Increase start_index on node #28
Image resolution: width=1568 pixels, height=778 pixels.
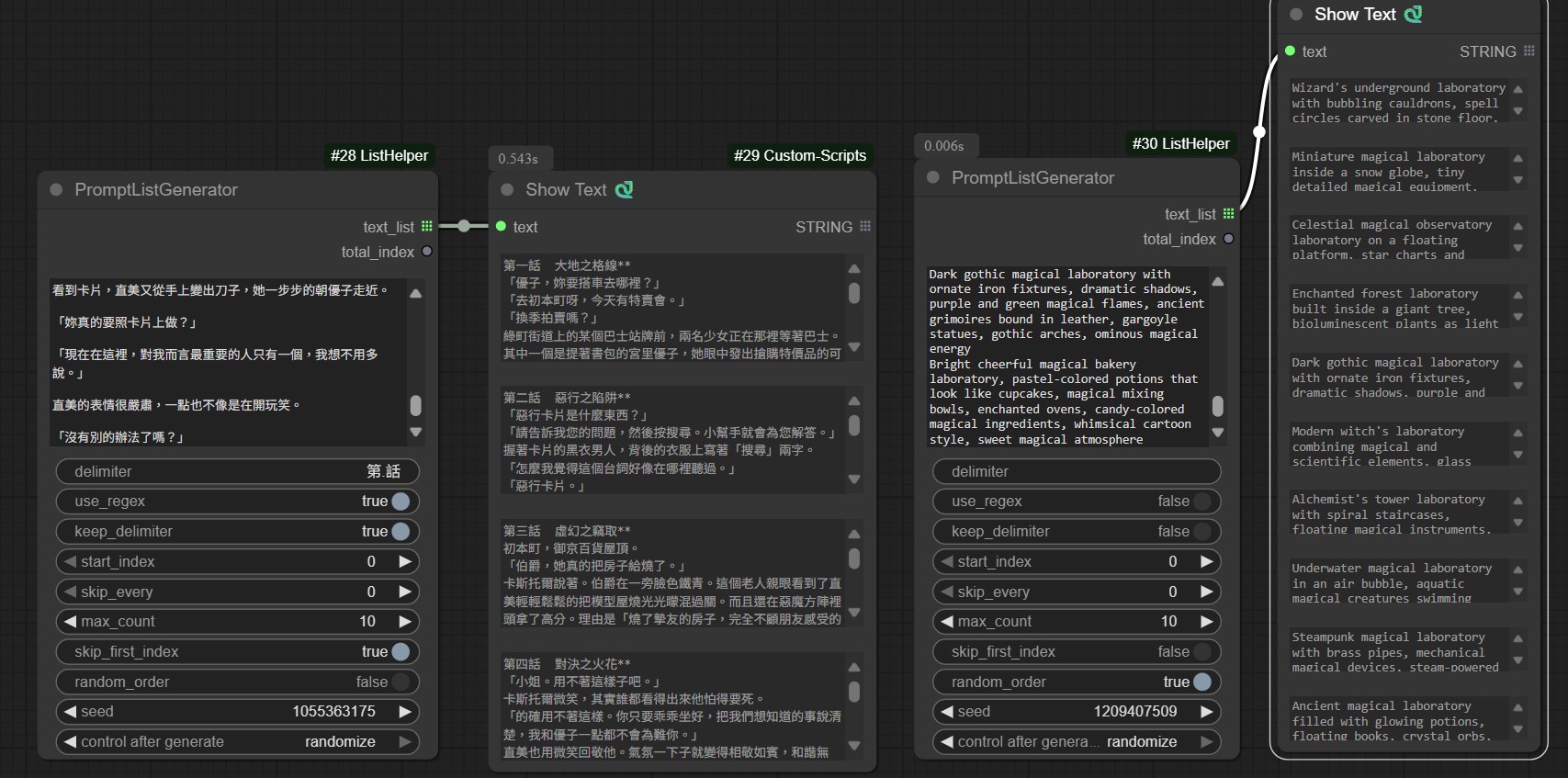pos(404,561)
